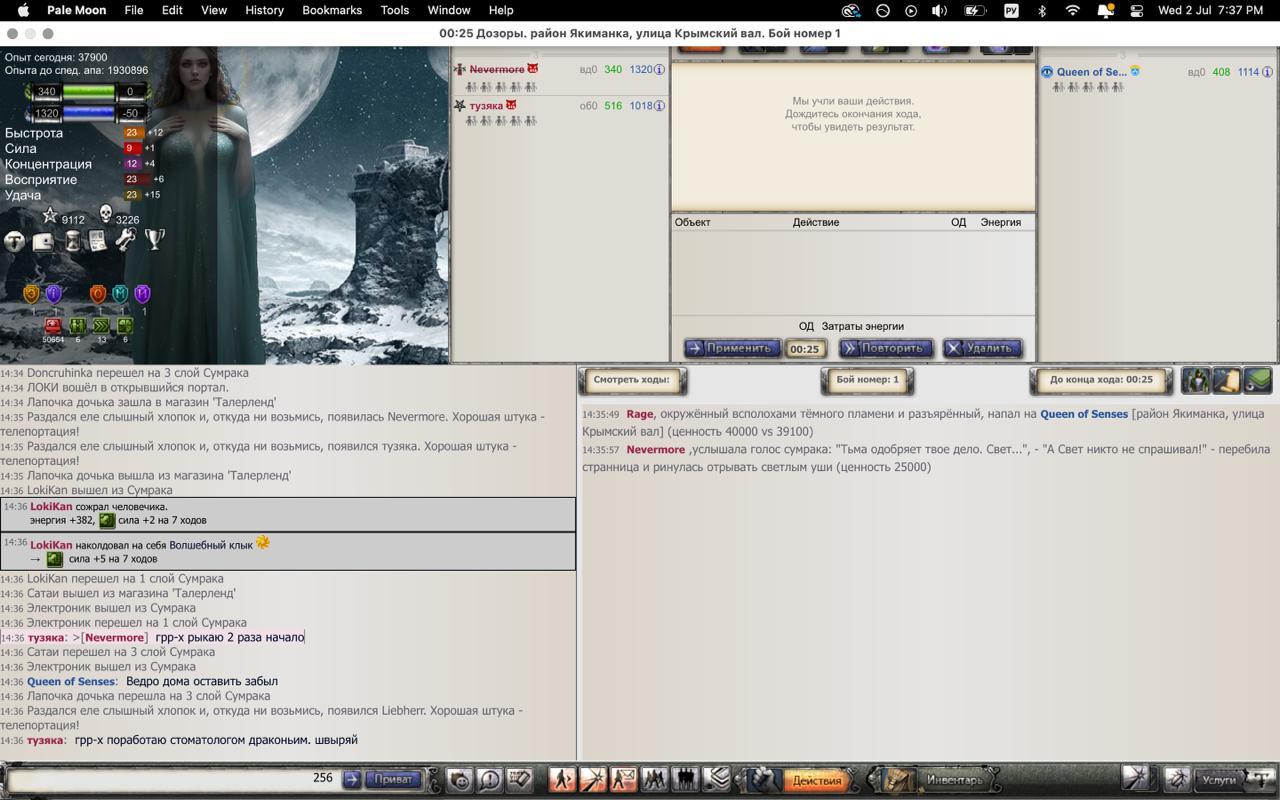Click the green triple-chevron effect icon
The image size is (1280, 800).
101,326
